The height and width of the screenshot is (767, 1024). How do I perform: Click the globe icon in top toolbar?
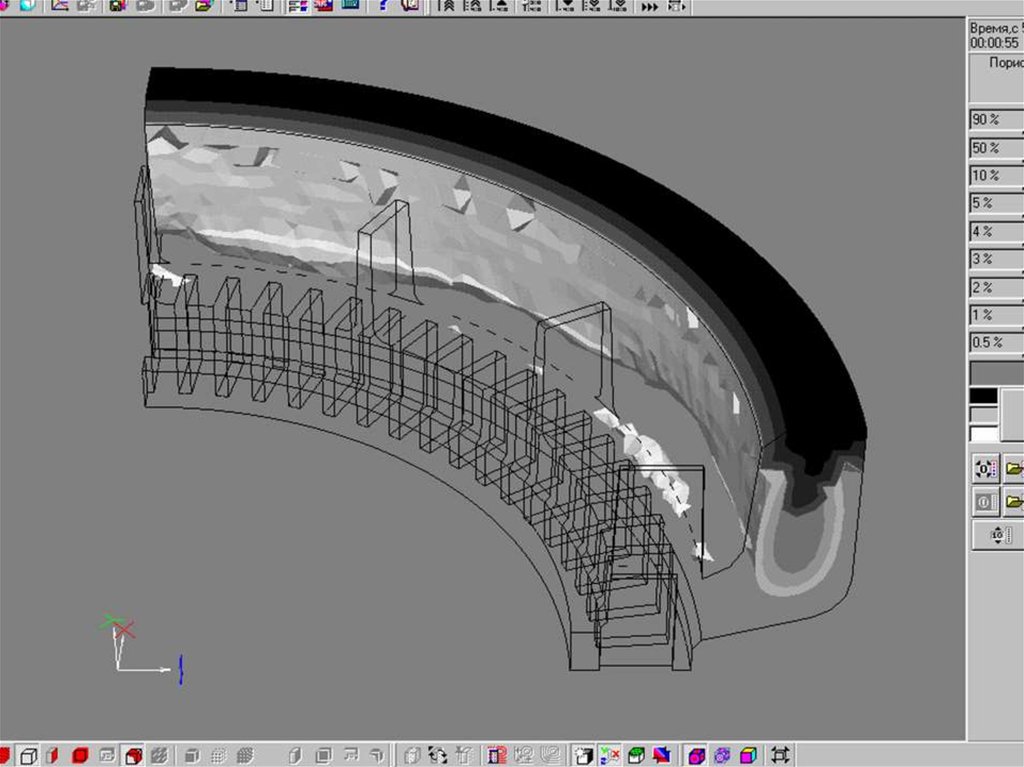[x=27, y=5]
